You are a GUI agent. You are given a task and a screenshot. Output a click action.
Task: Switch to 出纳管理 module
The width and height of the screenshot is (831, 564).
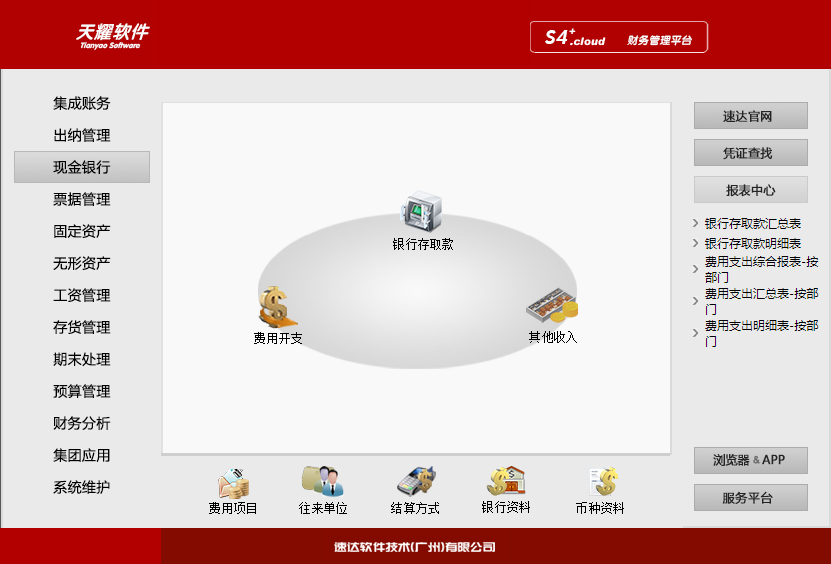(x=82, y=135)
